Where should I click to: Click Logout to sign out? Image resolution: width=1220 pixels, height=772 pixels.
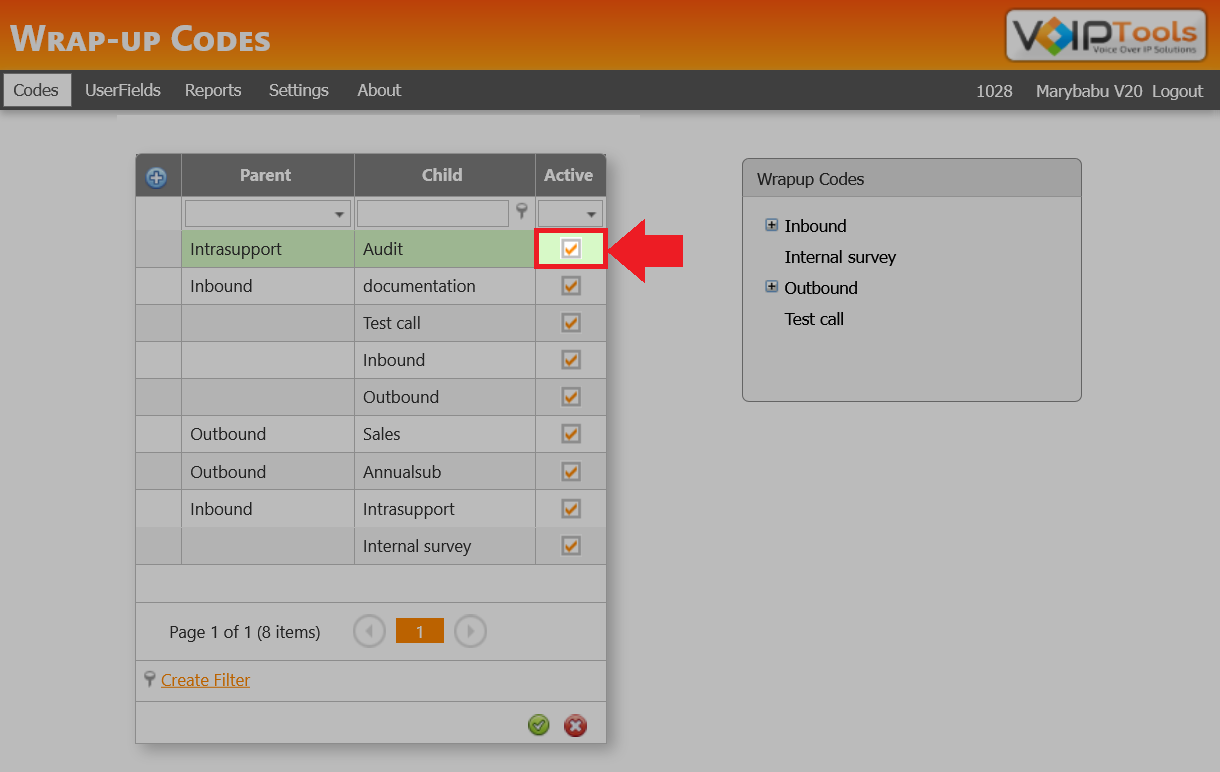point(1177,90)
